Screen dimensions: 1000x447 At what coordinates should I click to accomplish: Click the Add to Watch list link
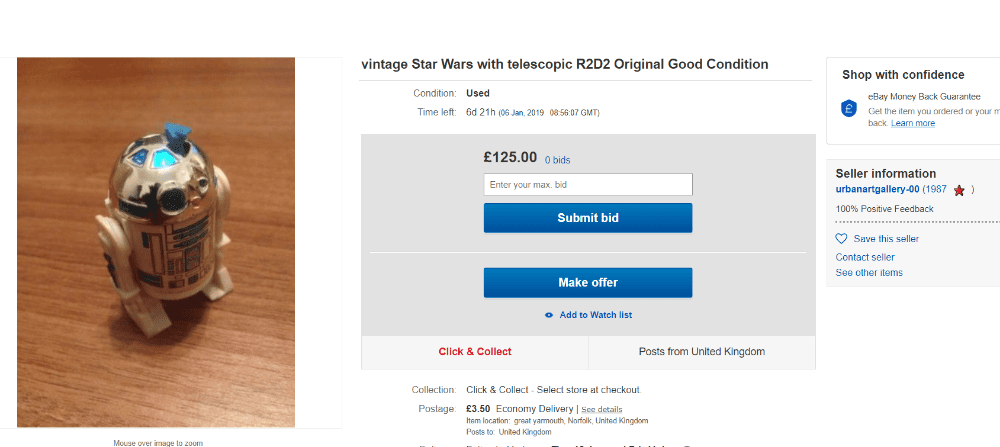click(595, 315)
